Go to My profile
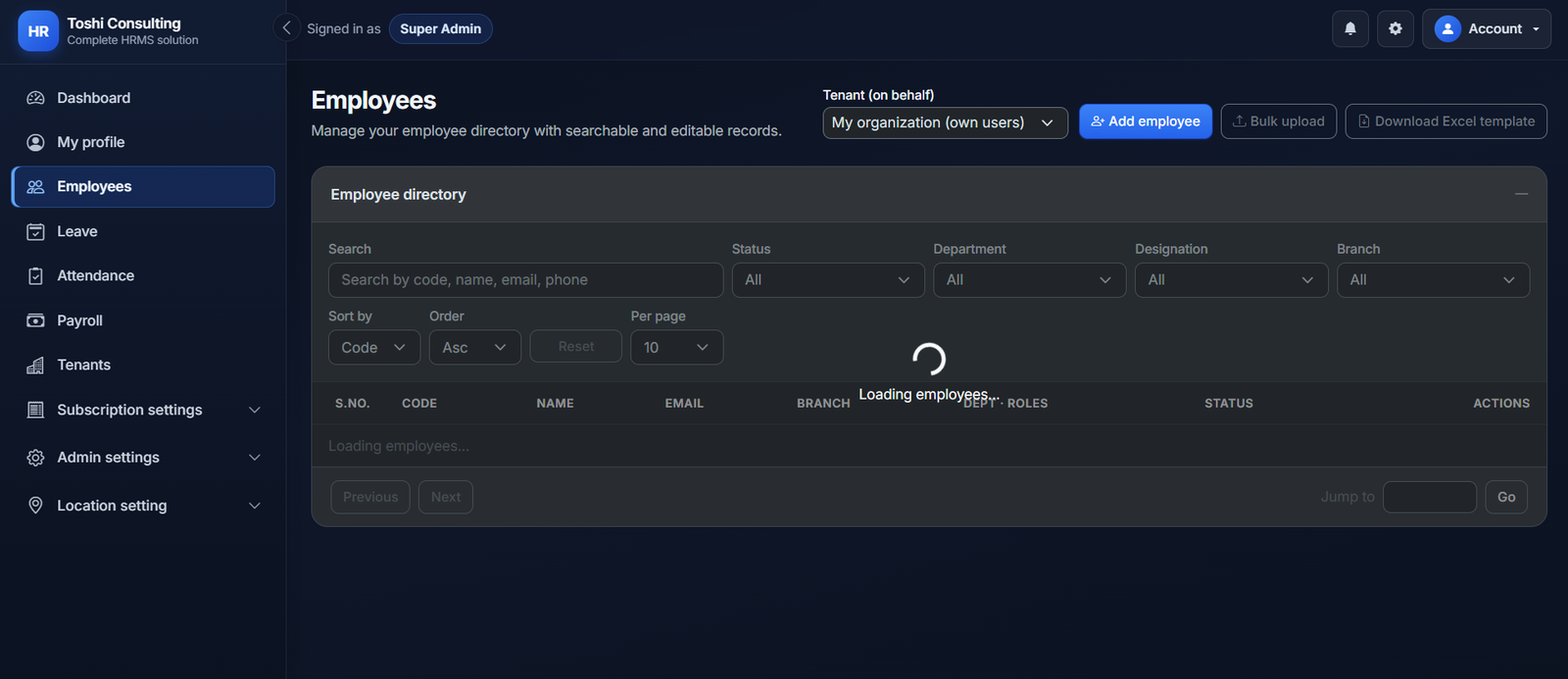Viewport: 1568px width, 679px height. [143, 142]
